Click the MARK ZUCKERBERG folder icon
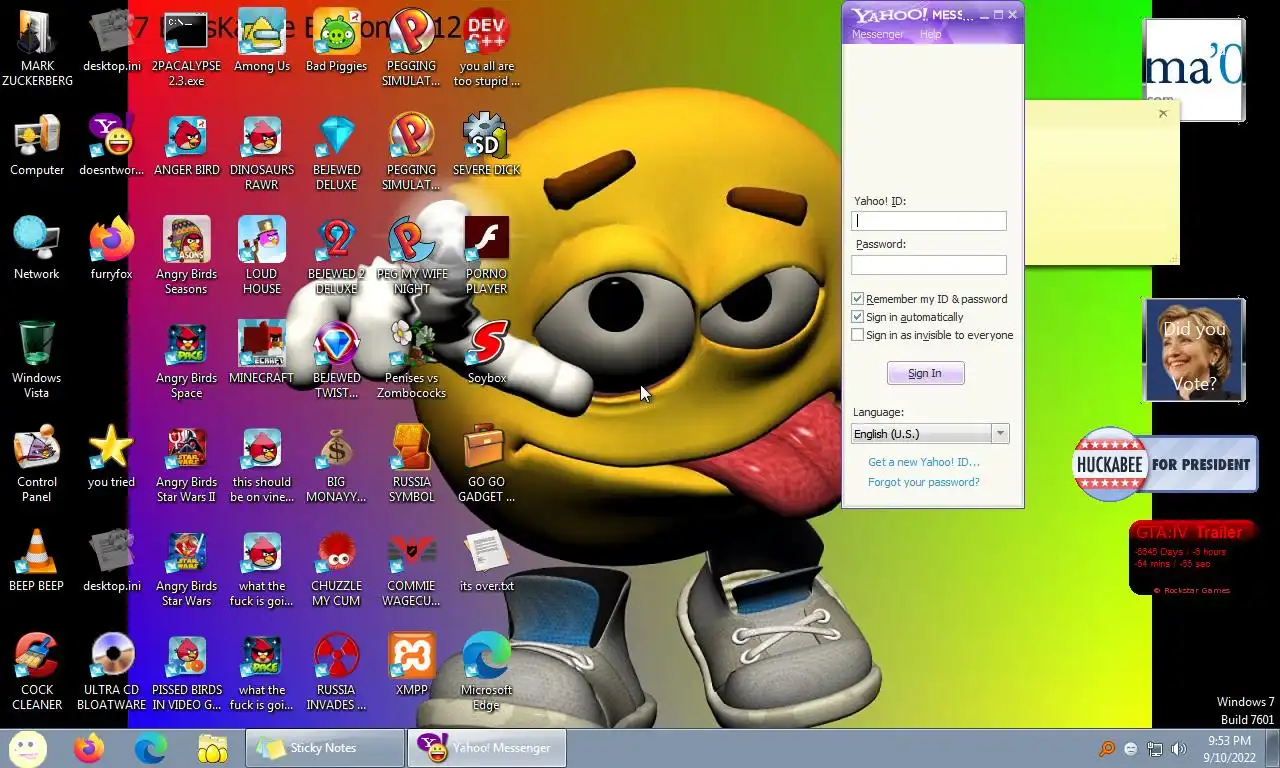The image size is (1280, 768). [37, 49]
